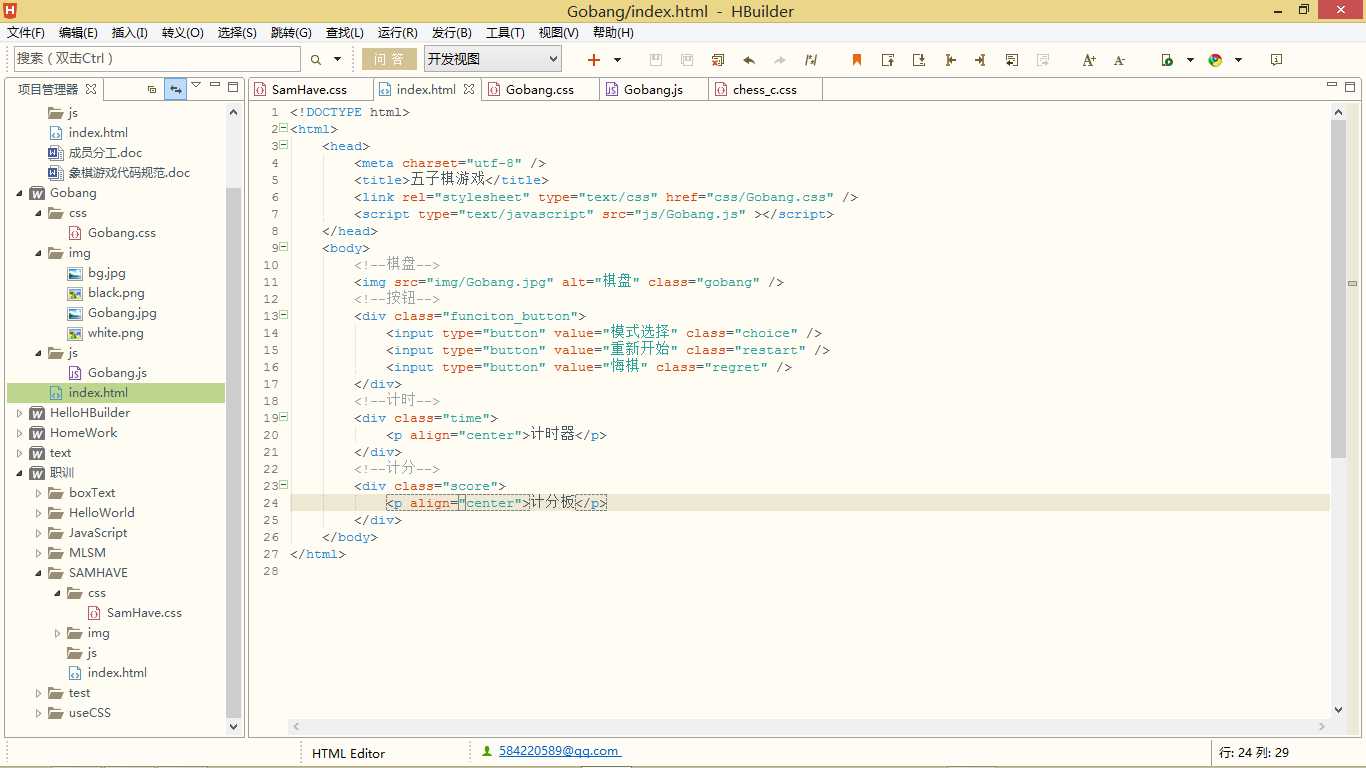The image size is (1366, 768).
Task: Click the info icon at toolbar end
Action: point(1276,60)
